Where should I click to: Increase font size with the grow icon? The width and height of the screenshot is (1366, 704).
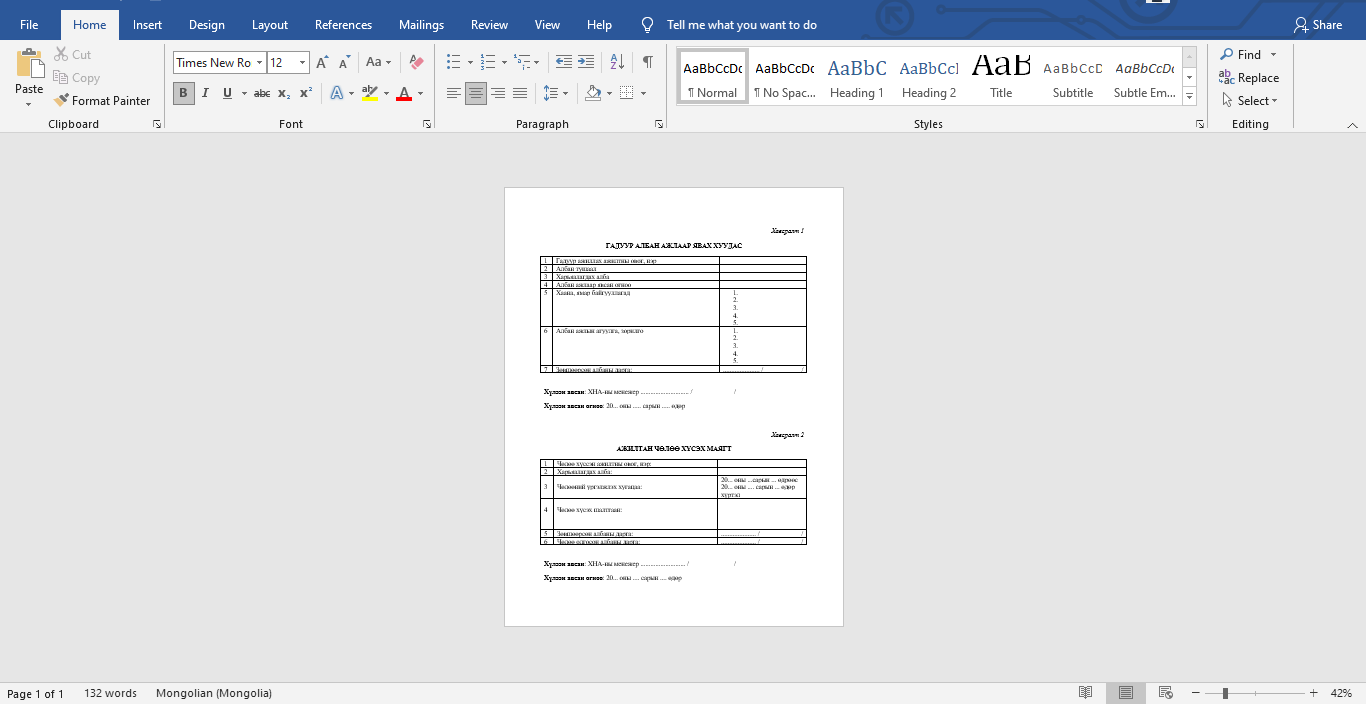tap(322, 62)
